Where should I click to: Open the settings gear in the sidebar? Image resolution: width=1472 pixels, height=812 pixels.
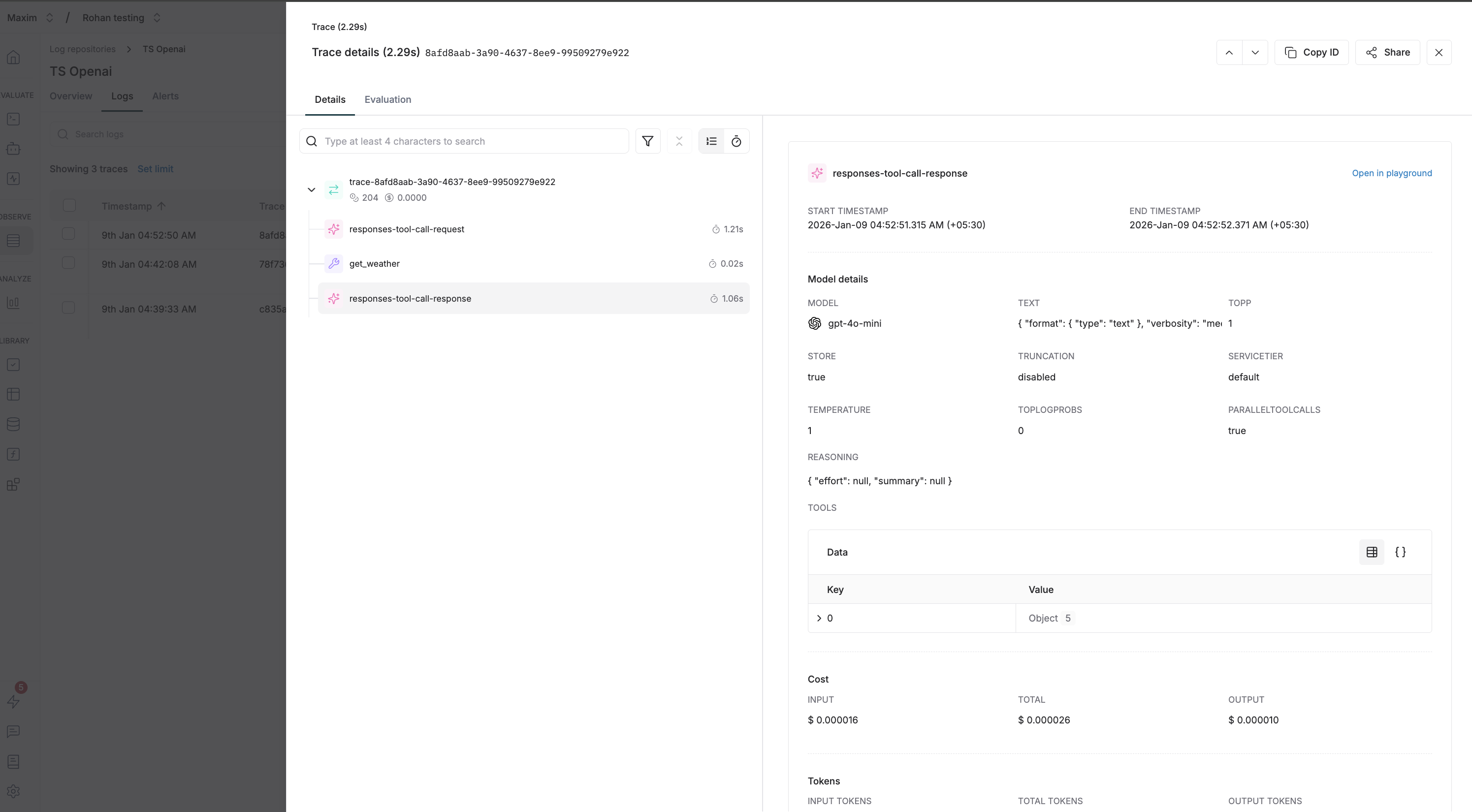tap(14, 791)
